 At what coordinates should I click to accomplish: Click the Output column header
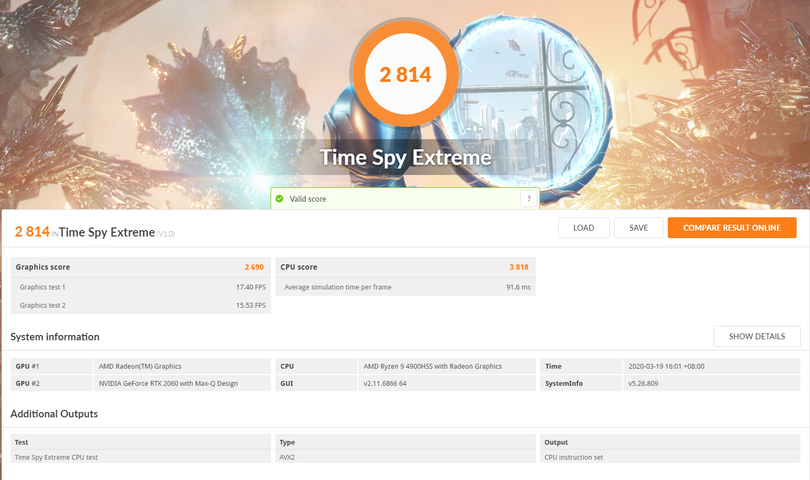coord(556,442)
